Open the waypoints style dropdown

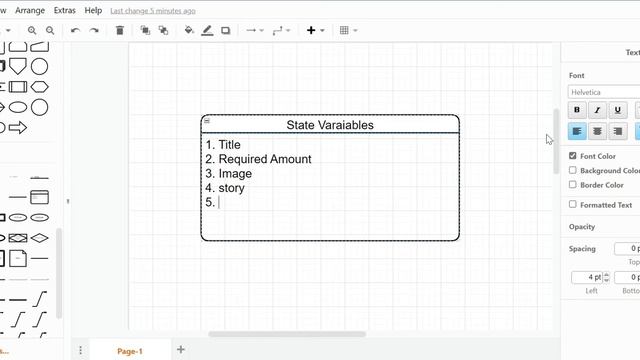click(281, 30)
